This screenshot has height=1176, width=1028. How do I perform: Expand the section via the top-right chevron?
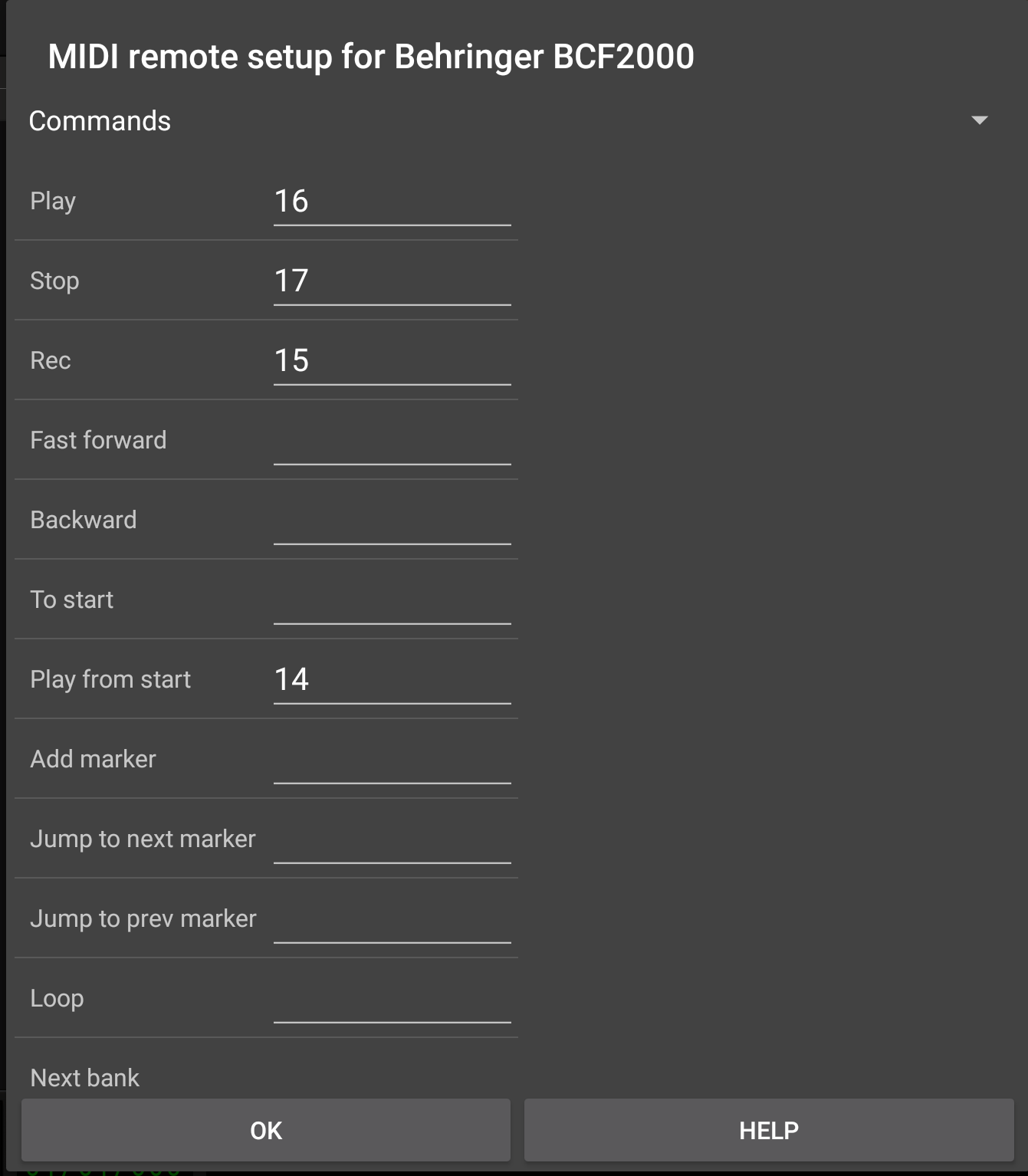tap(979, 120)
